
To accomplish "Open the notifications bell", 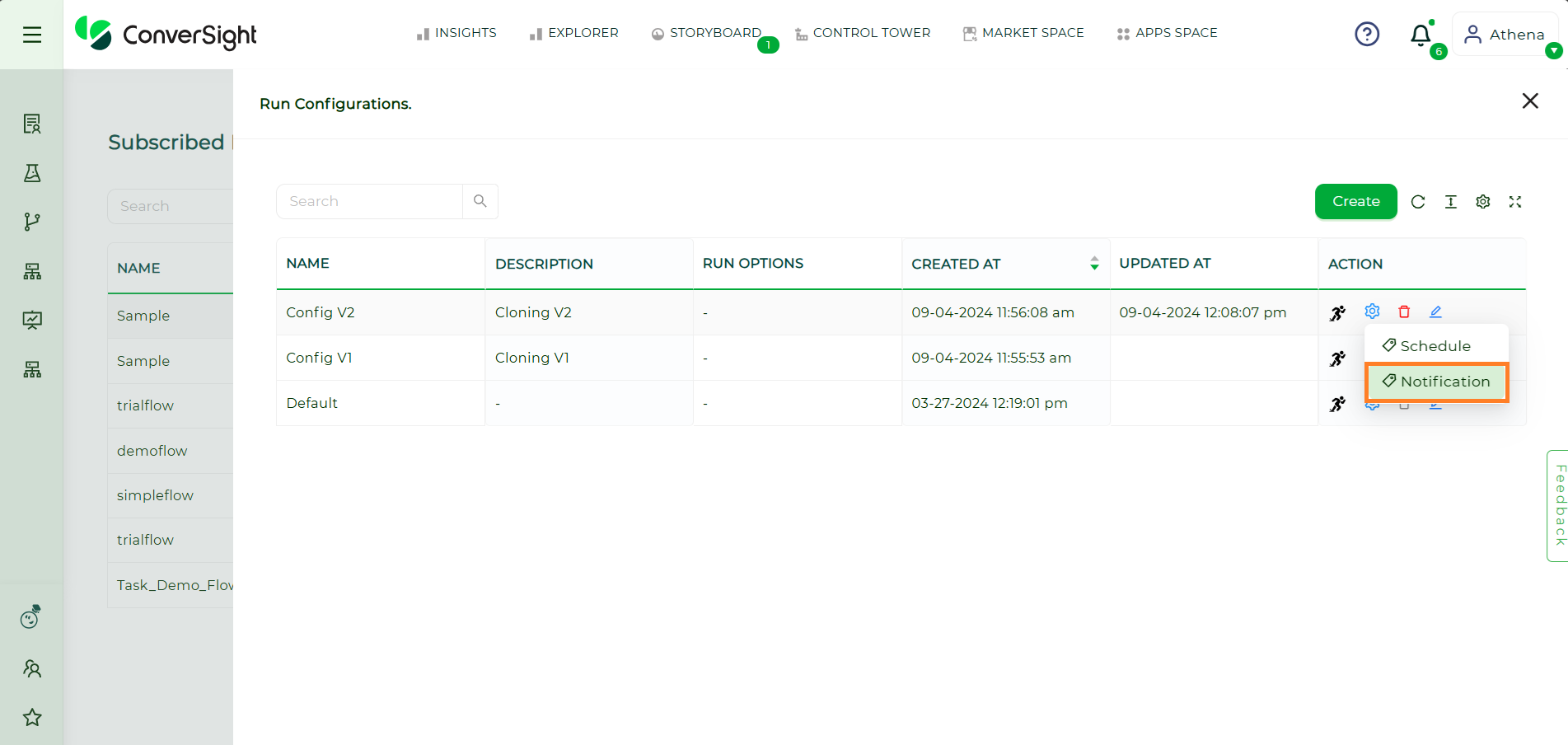I will (x=1421, y=35).
